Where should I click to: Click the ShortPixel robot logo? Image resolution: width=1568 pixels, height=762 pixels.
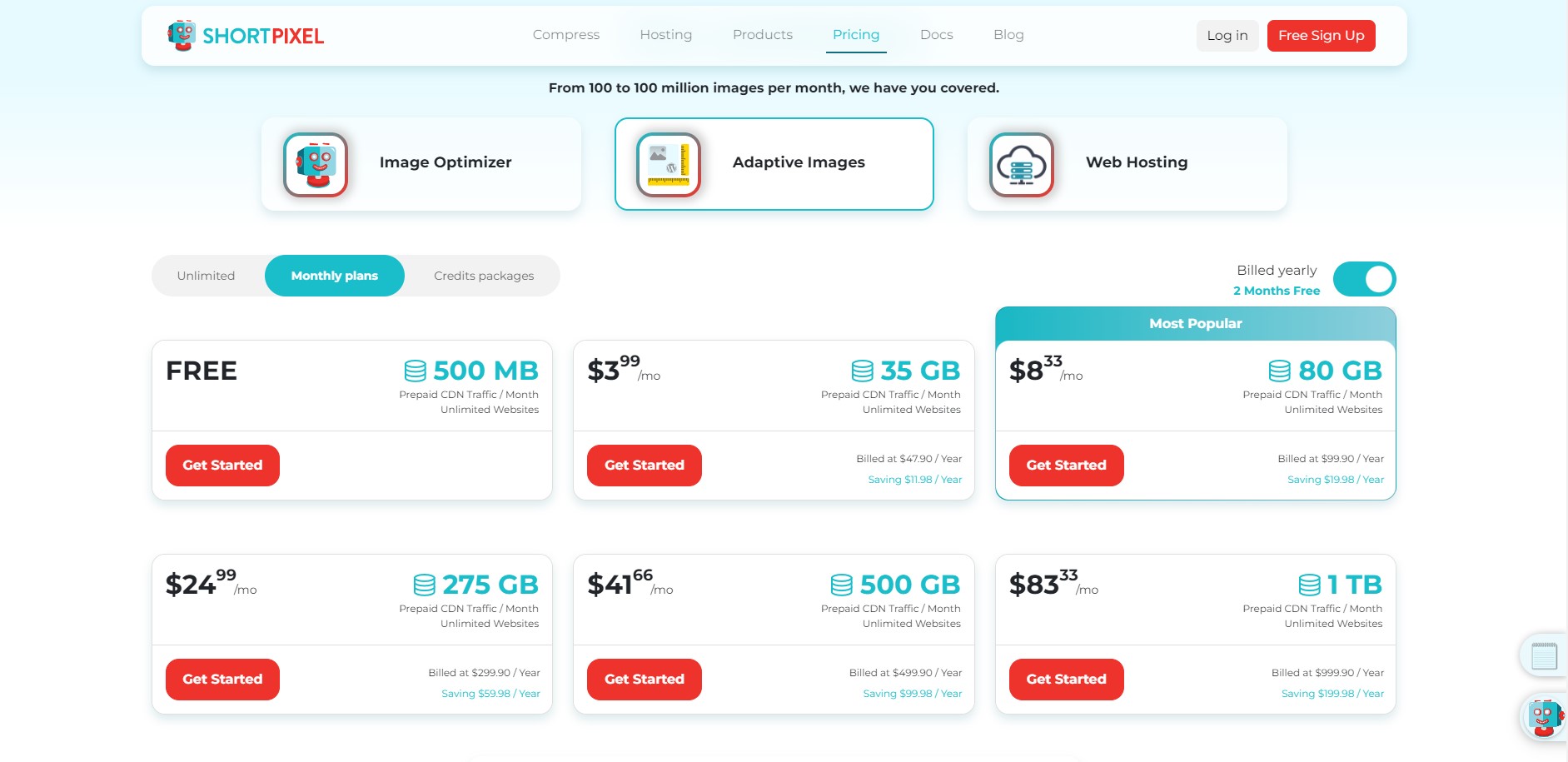tap(182, 36)
